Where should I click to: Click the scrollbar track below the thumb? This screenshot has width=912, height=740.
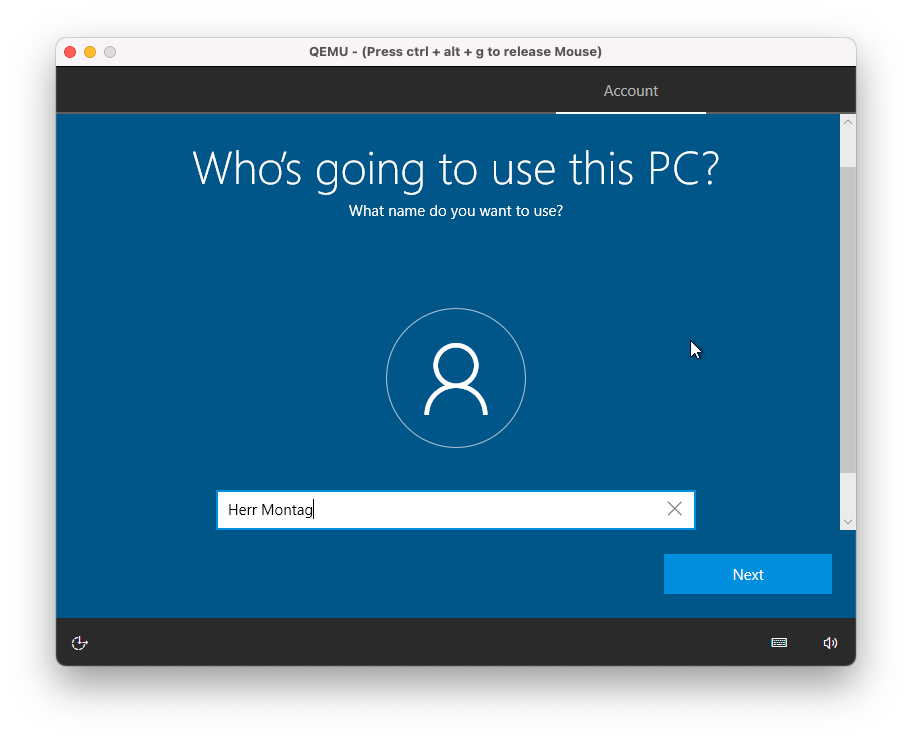848,493
